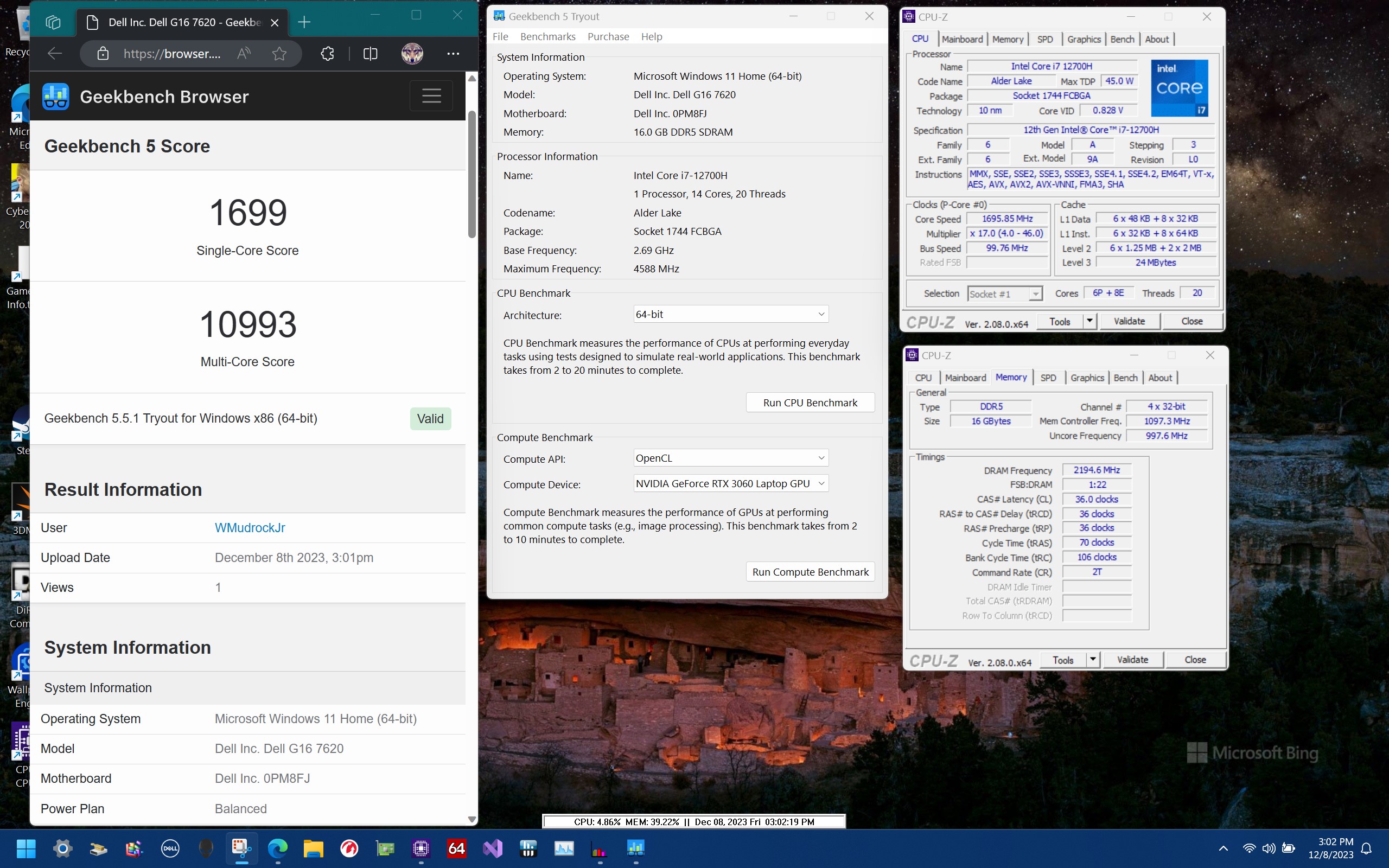The image size is (1389, 868).
Task: Open Microsoft Edge from taskbar
Action: click(x=278, y=848)
